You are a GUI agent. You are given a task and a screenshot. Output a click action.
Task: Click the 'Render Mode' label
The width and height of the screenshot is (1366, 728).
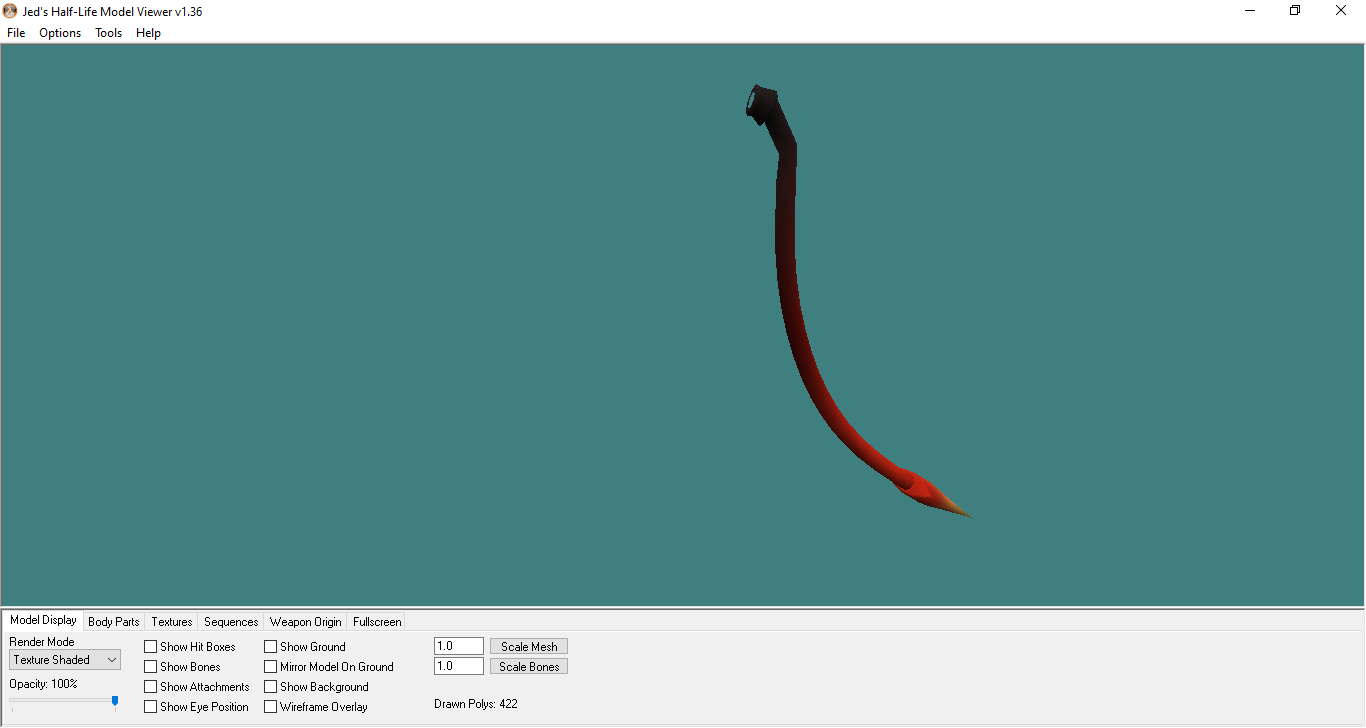coord(42,642)
